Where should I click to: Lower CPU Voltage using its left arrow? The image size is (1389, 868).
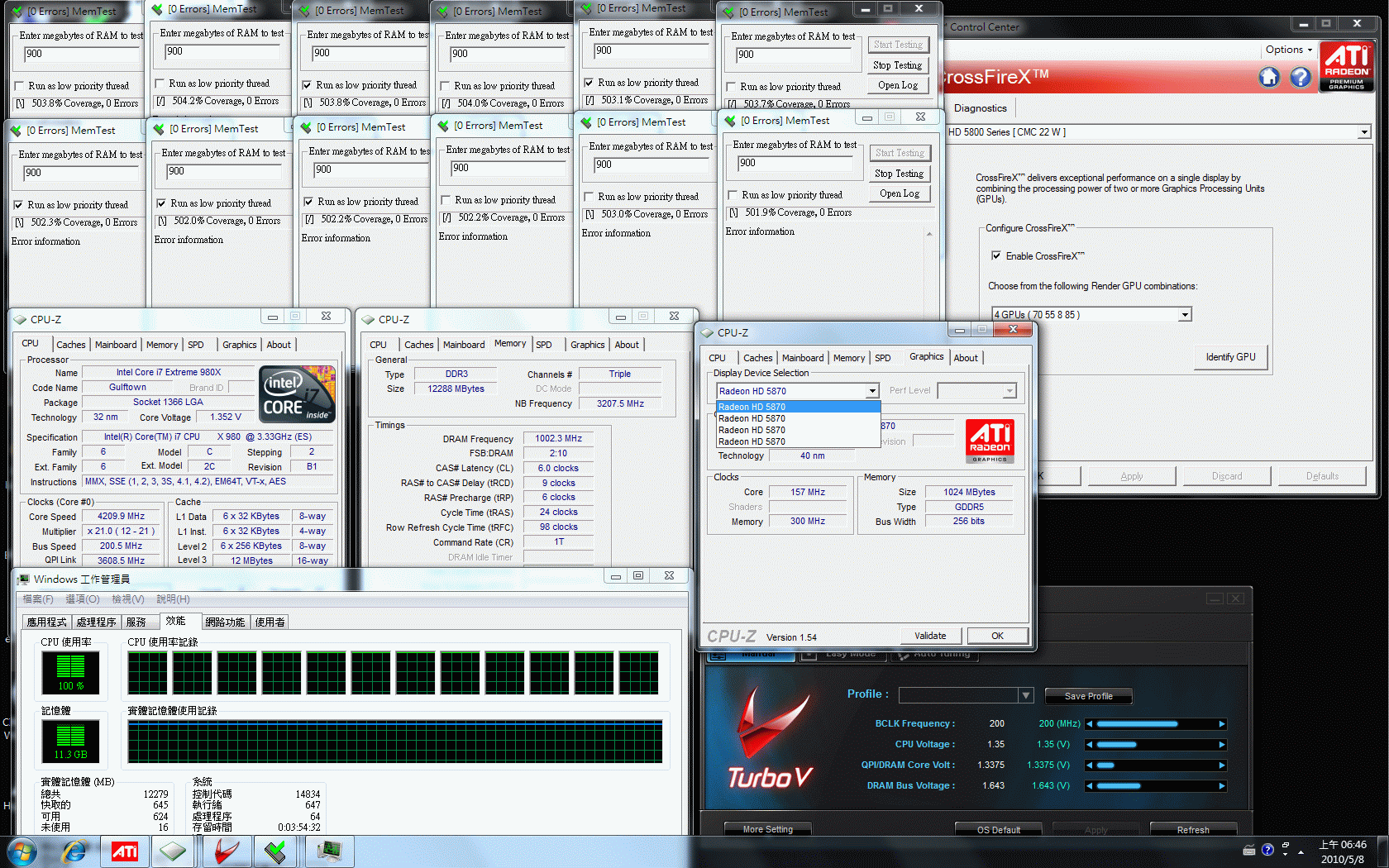pos(1090,745)
